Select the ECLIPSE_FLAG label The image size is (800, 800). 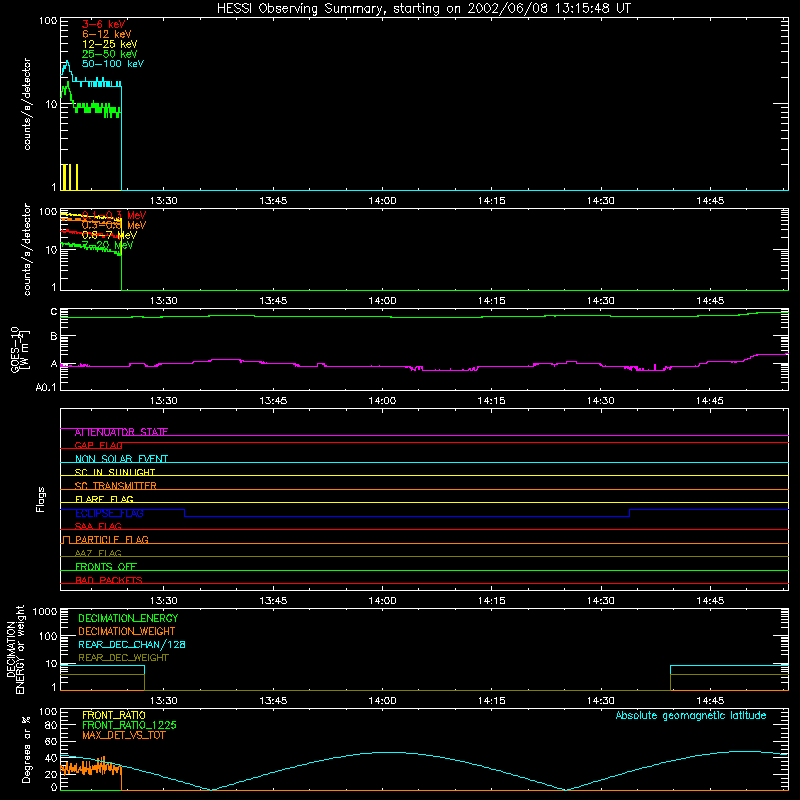click(x=109, y=513)
